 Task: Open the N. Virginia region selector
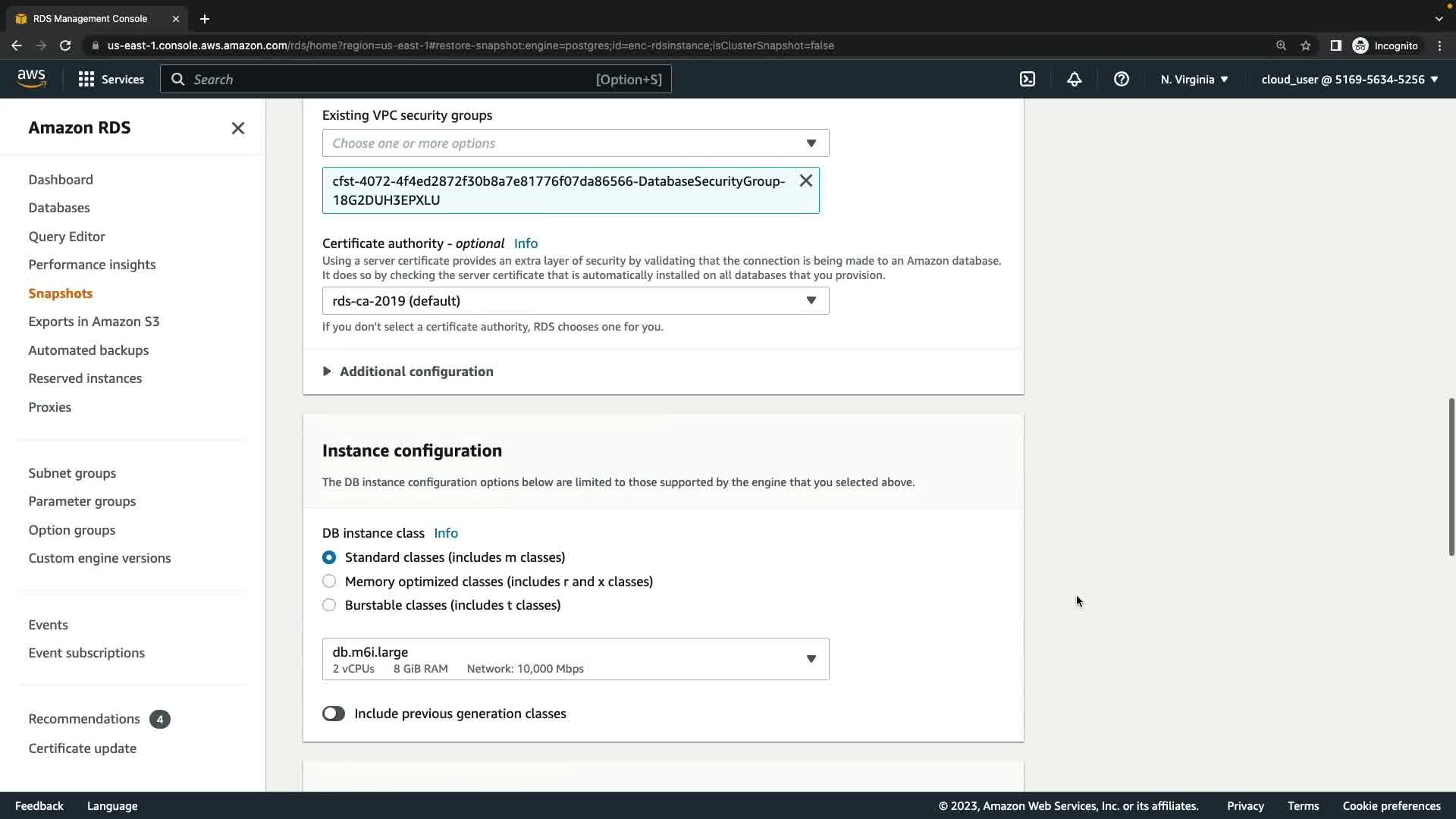(1194, 79)
